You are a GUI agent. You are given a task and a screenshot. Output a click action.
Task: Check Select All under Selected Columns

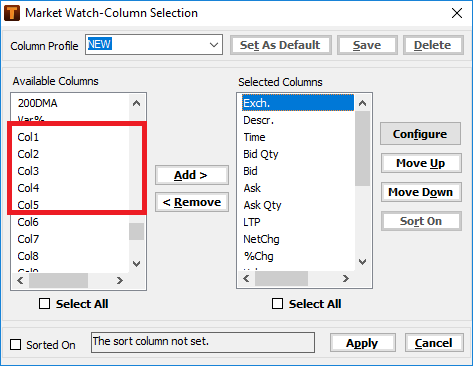pyautogui.click(x=277, y=304)
